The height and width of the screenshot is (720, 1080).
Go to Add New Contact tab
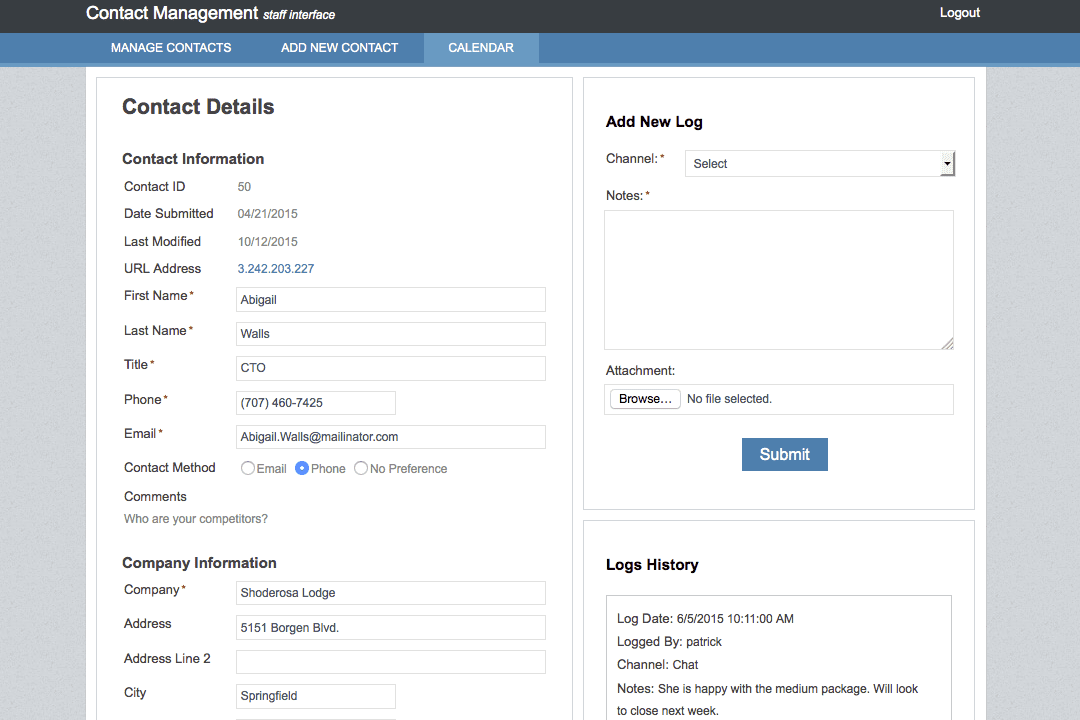[x=339, y=48]
